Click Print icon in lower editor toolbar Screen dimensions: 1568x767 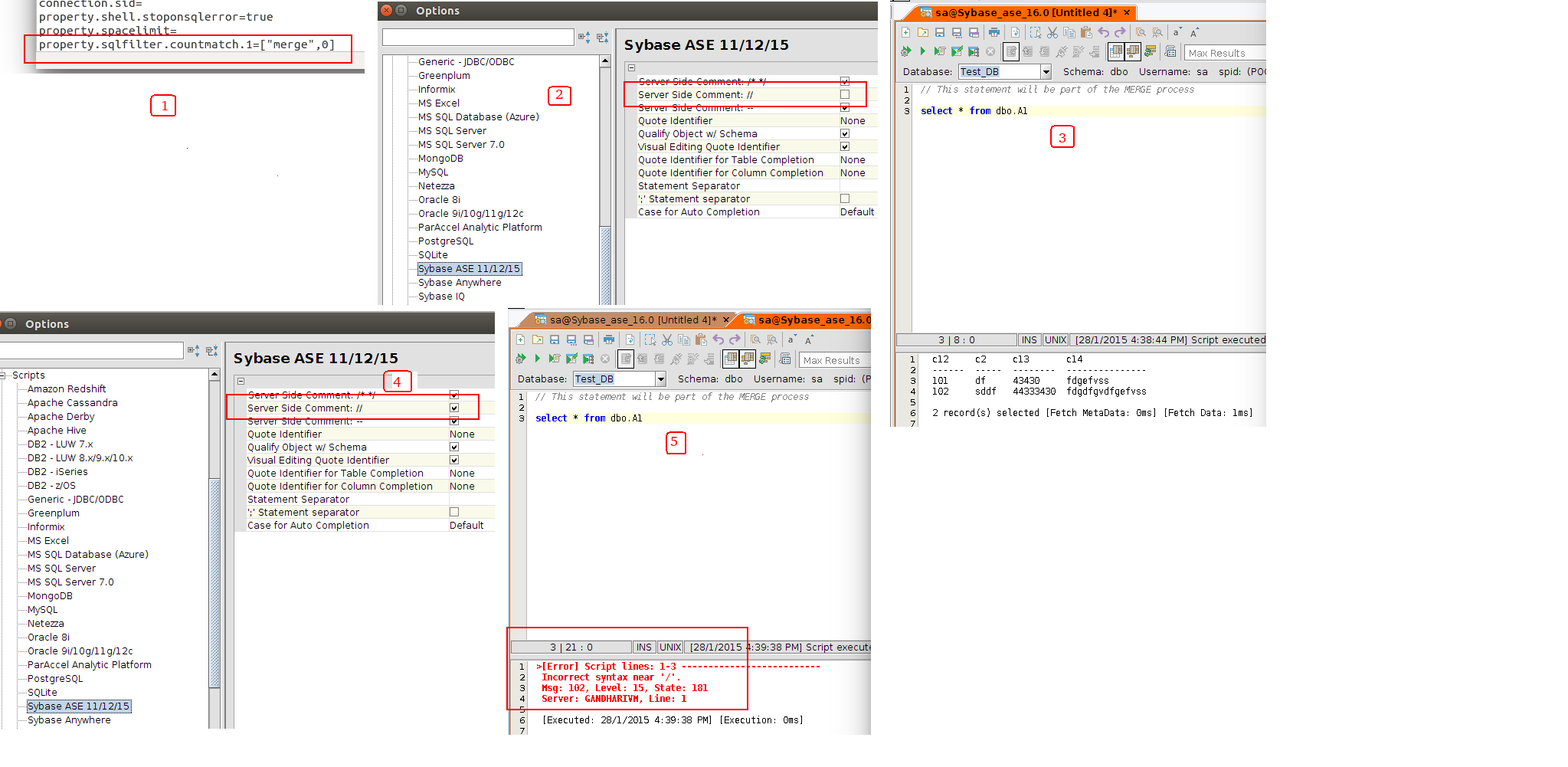609,339
